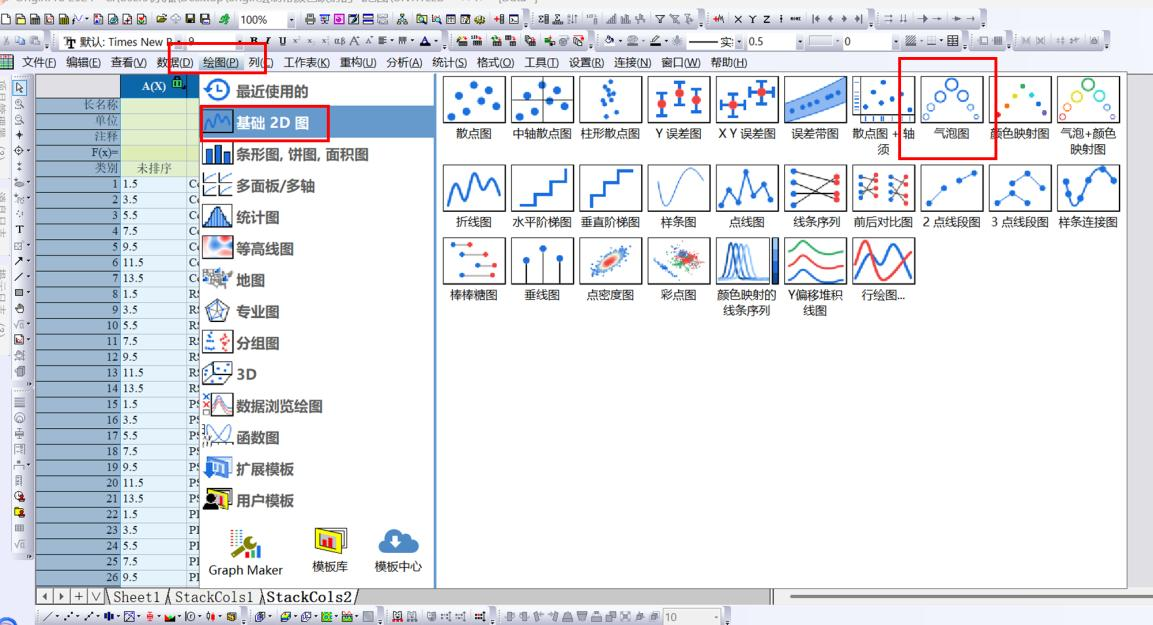
Task: Open the 地图 category
Action: click(x=316, y=280)
